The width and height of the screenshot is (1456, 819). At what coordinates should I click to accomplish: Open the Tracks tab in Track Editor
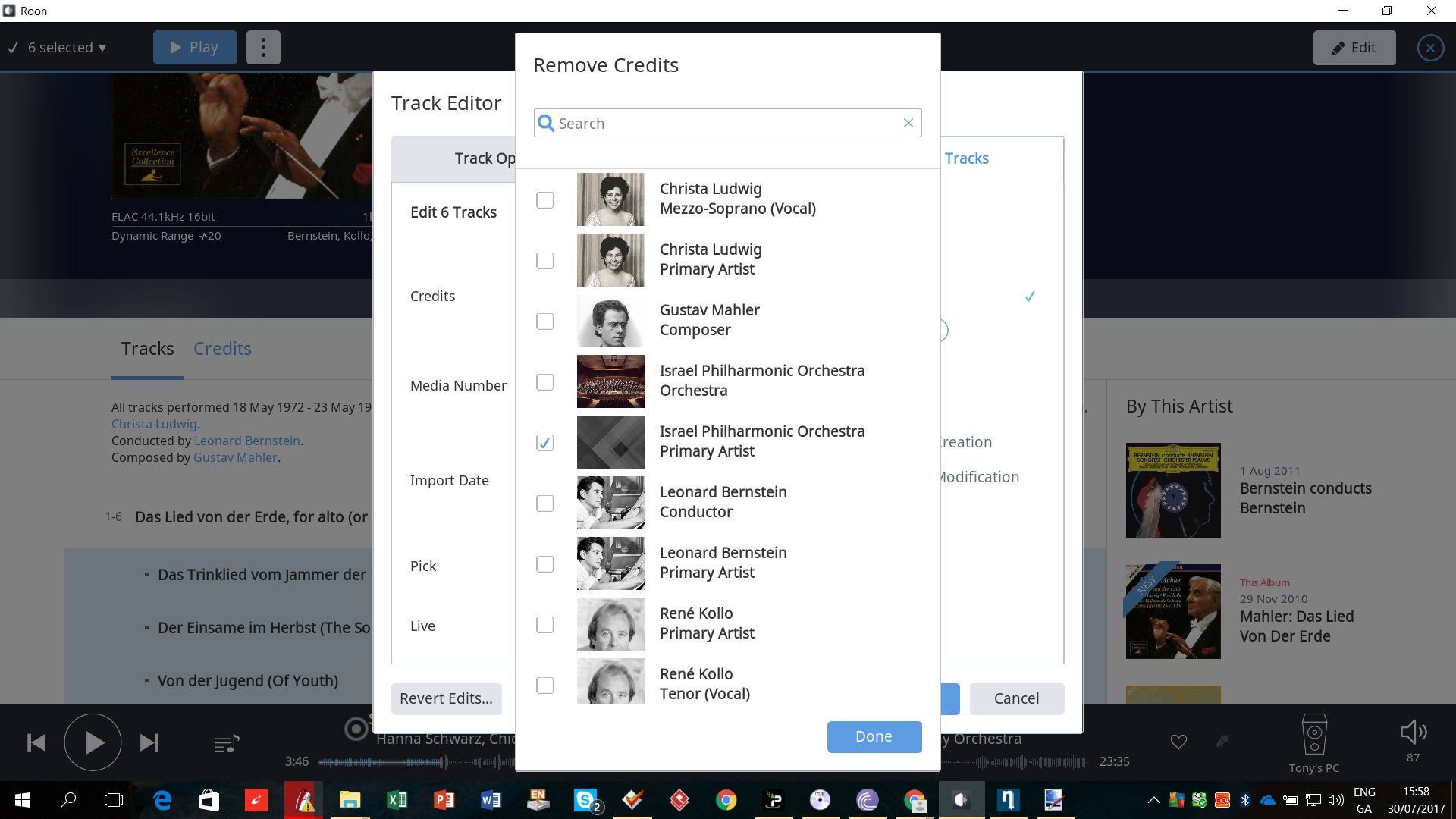(x=967, y=158)
